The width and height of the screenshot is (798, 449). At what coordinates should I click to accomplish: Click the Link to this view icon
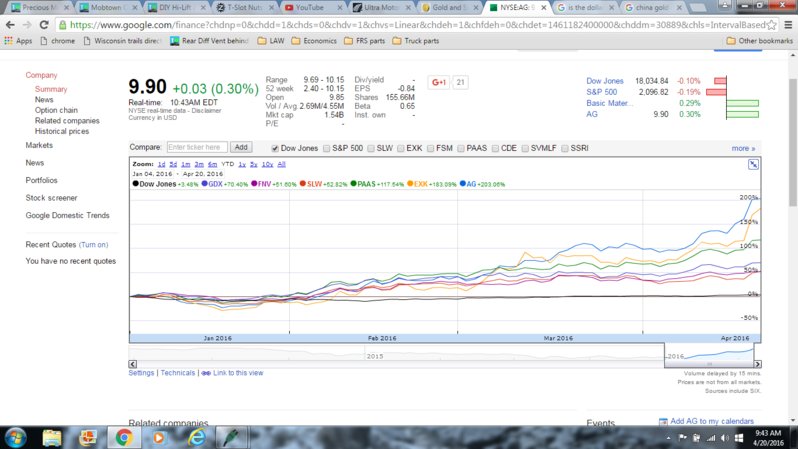pyautogui.click(x=206, y=373)
